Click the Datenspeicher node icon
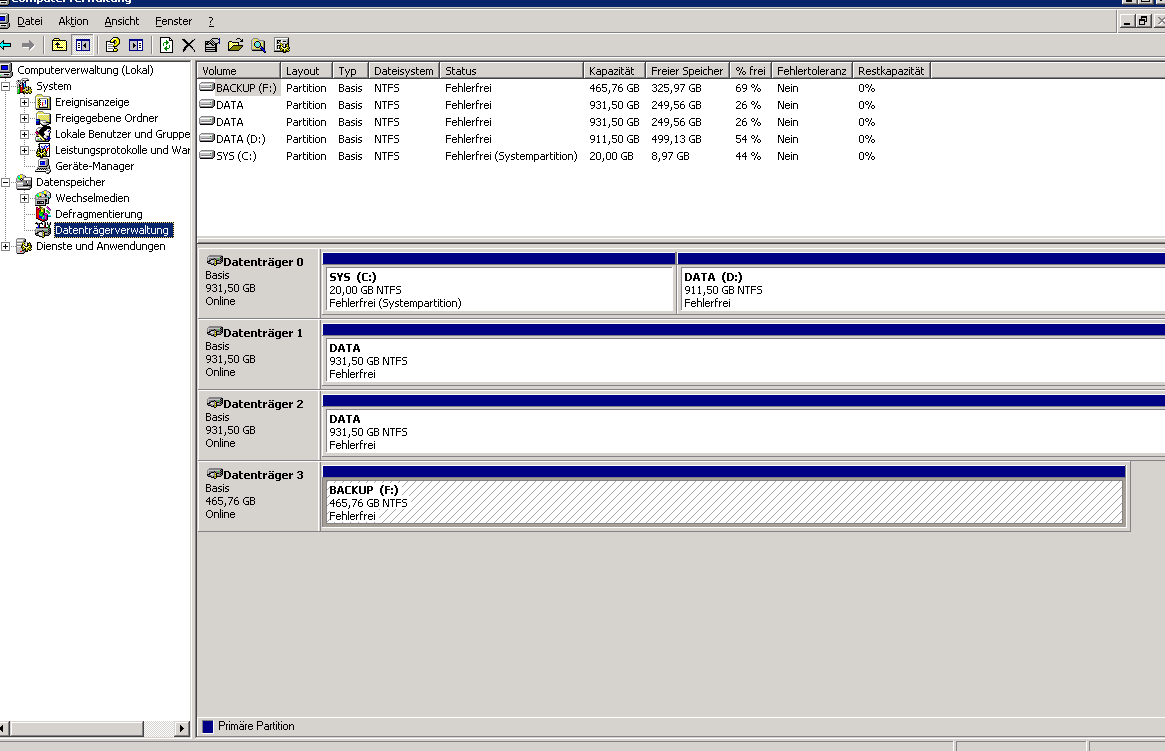1165x751 pixels. pos(25,182)
